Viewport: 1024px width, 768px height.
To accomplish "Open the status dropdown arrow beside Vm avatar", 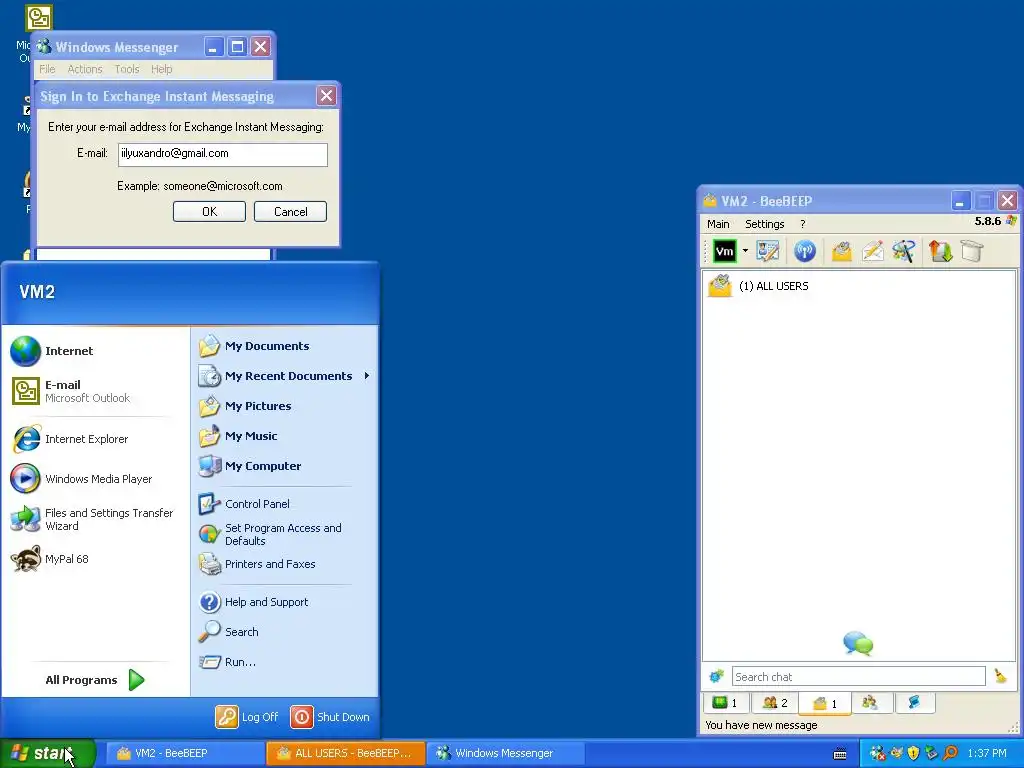I will 744,251.
